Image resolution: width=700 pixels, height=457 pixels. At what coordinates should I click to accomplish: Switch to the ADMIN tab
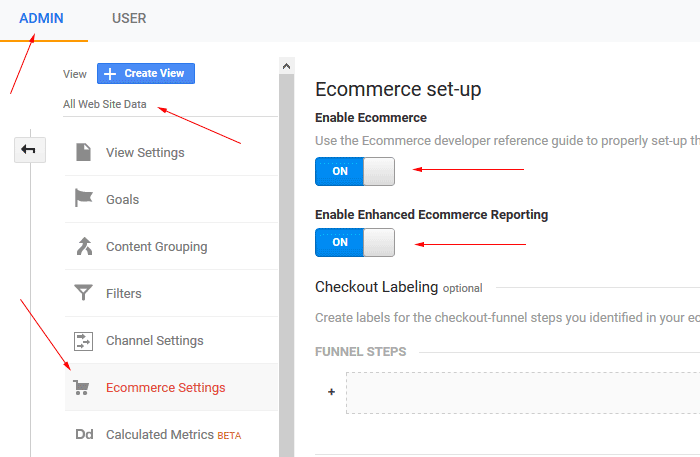tap(41, 18)
